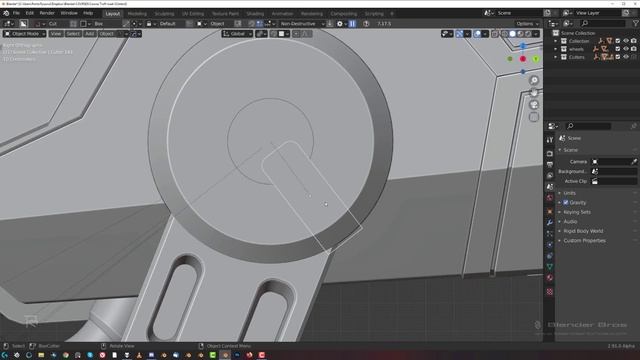
Task: Click the BoxCutter gear settings icon
Action: (x=340, y=24)
